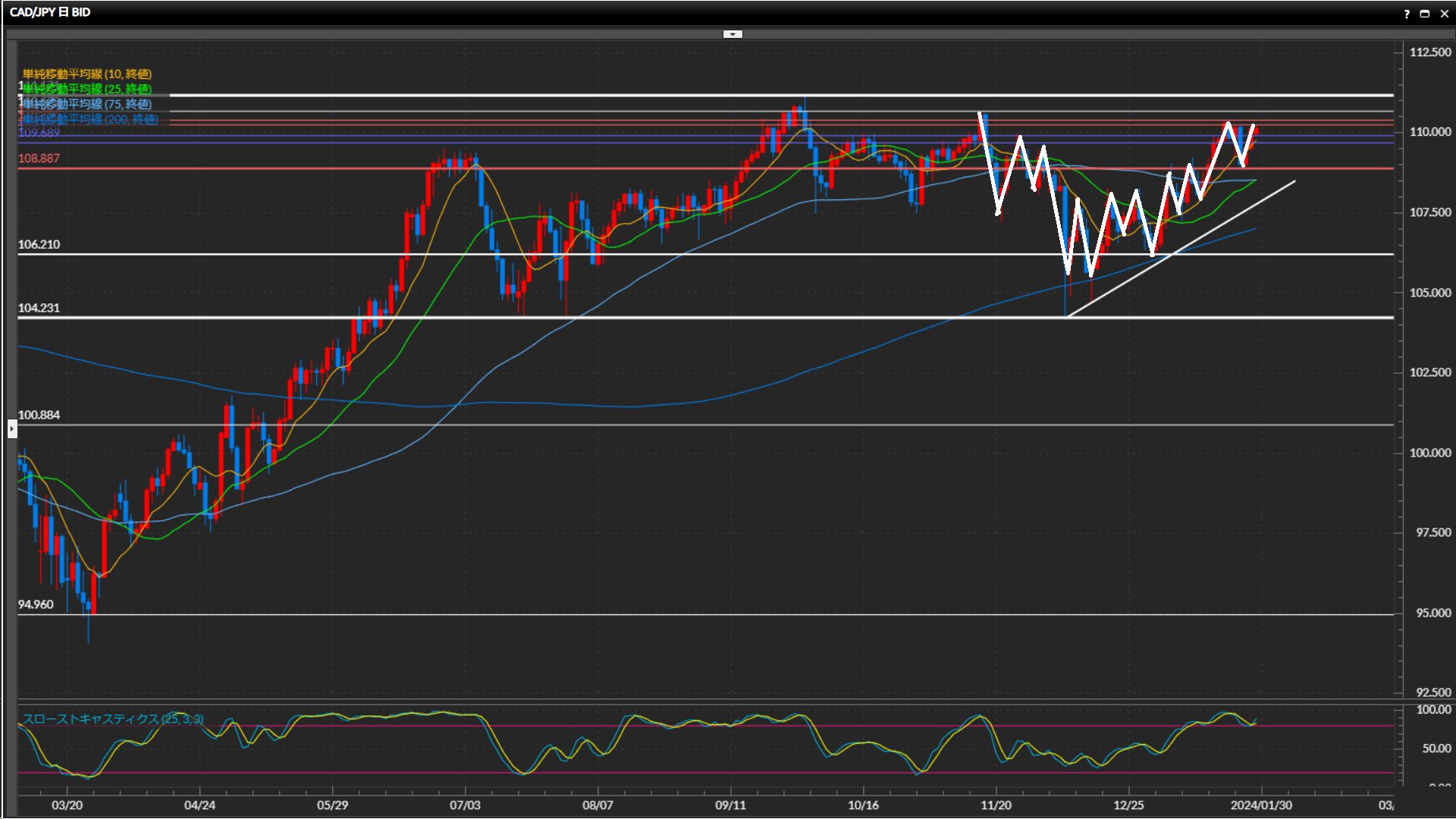Click the 11/20 date on time axis
Image resolution: width=1456 pixels, height=819 pixels.
(996, 805)
